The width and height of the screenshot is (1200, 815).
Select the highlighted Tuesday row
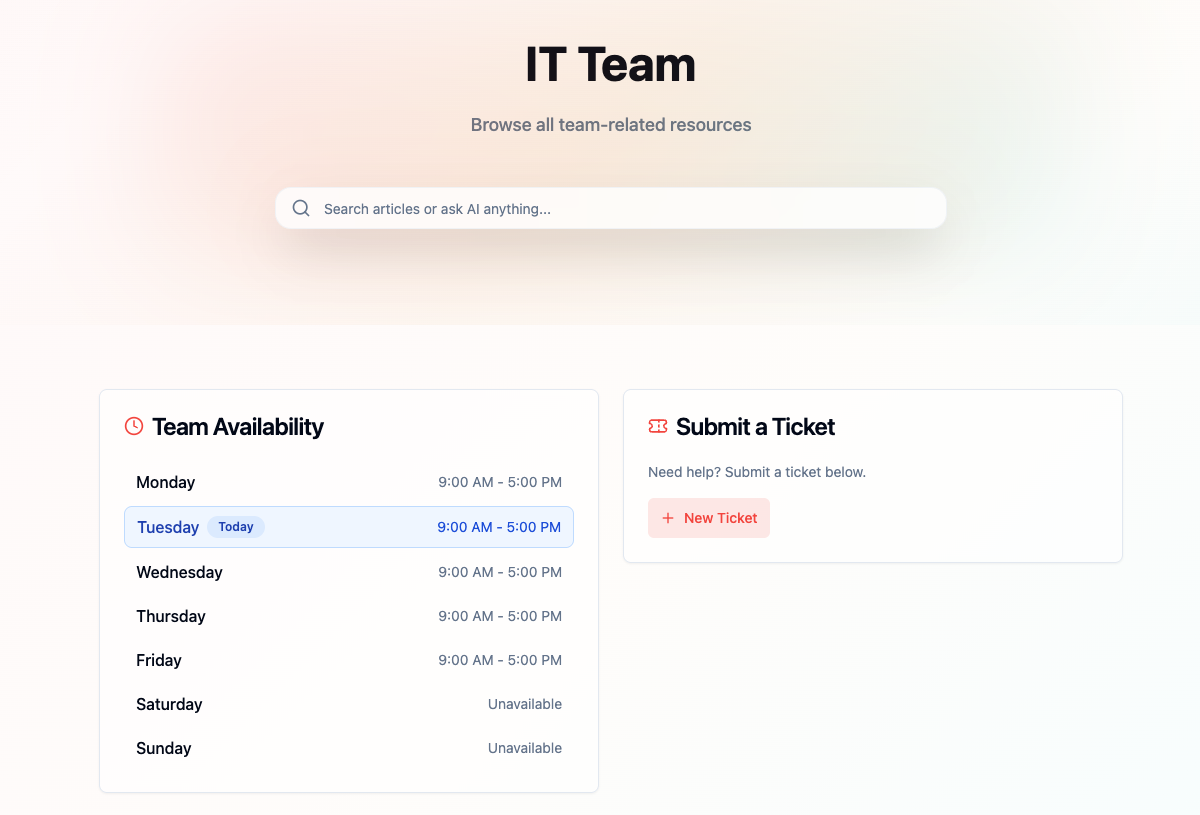[x=349, y=527]
